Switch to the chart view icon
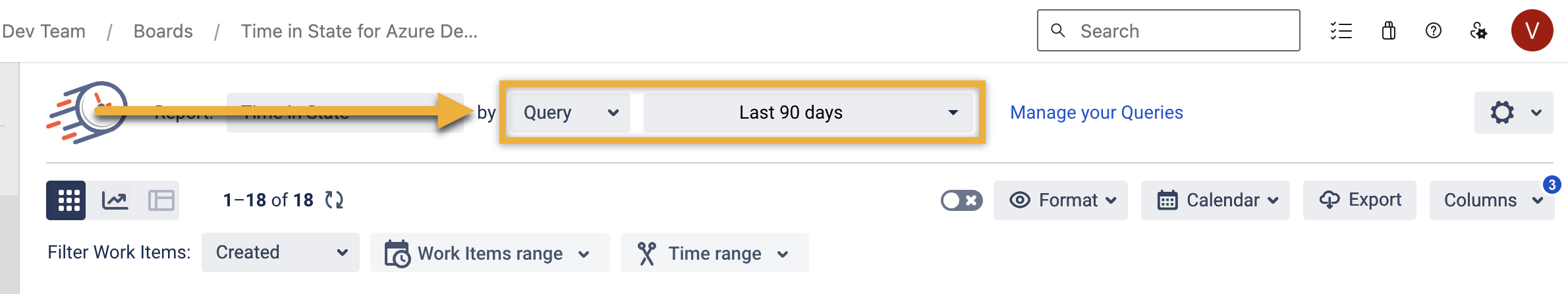 click(x=115, y=200)
